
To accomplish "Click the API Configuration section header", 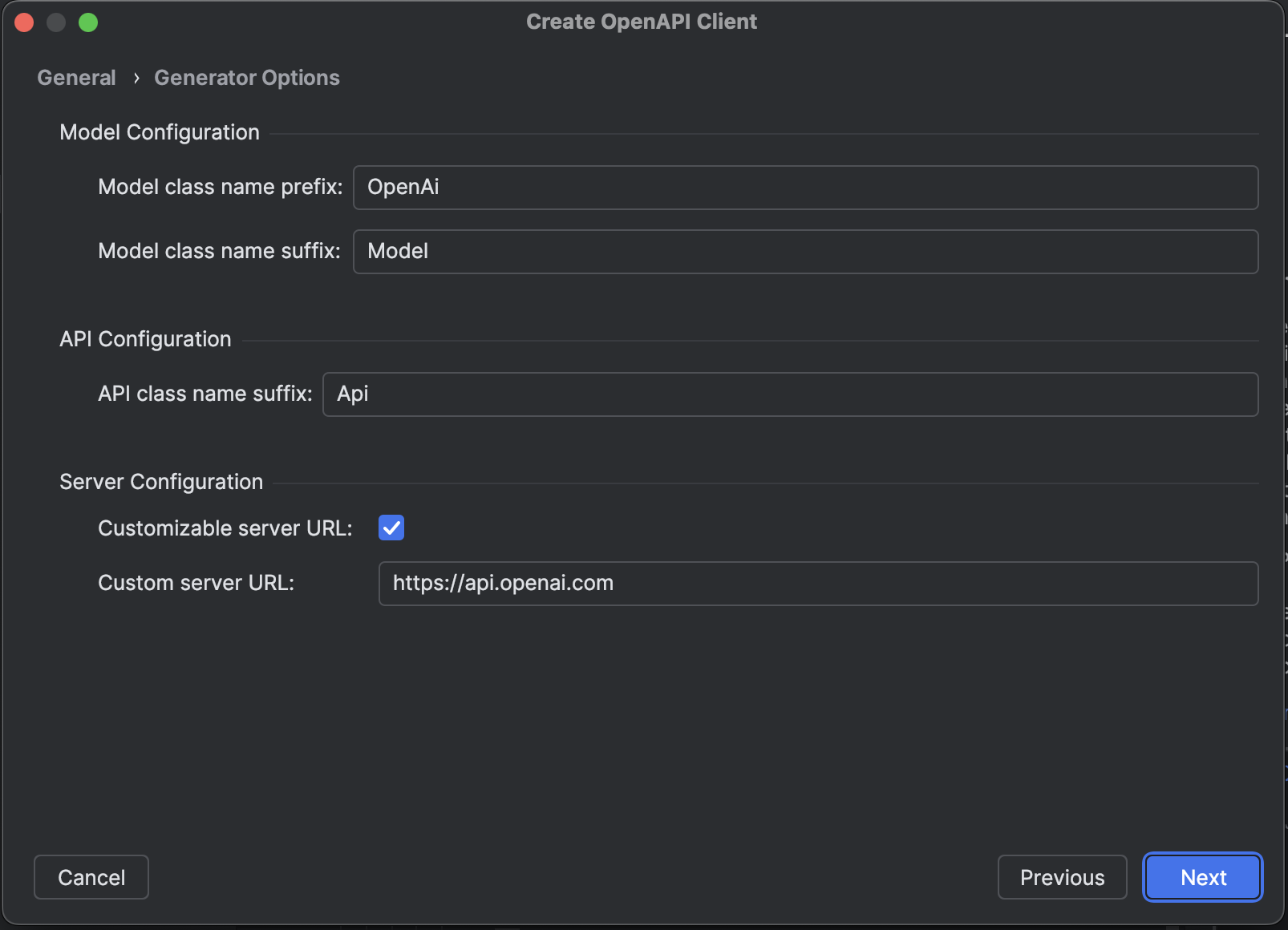I will (x=145, y=339).
